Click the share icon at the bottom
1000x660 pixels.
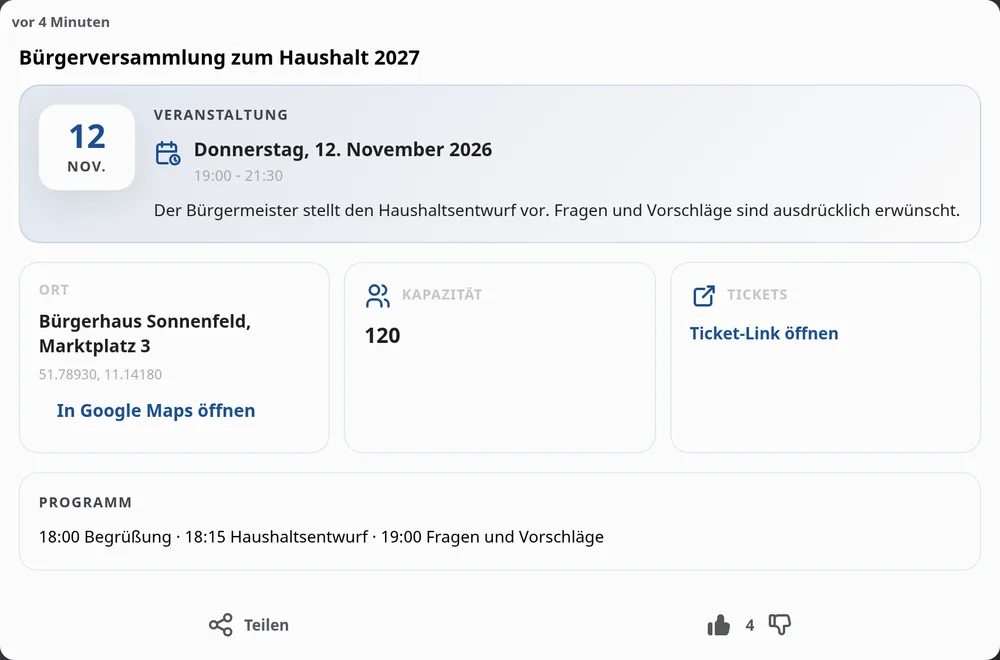(221, 625)
